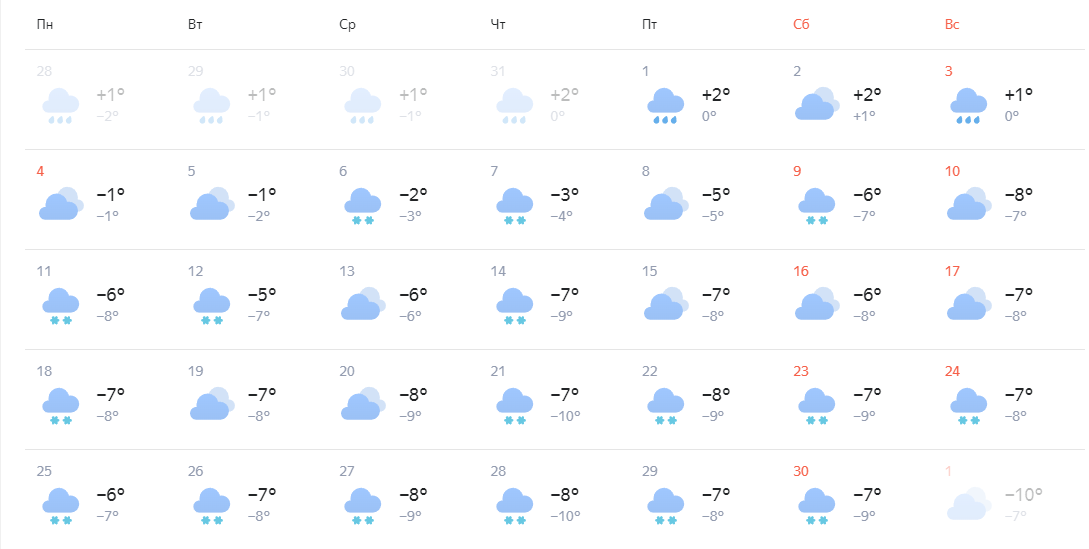The image size is (1089, 549).
Task: Select day 24 date number
Action: click(x=952, y=371)
